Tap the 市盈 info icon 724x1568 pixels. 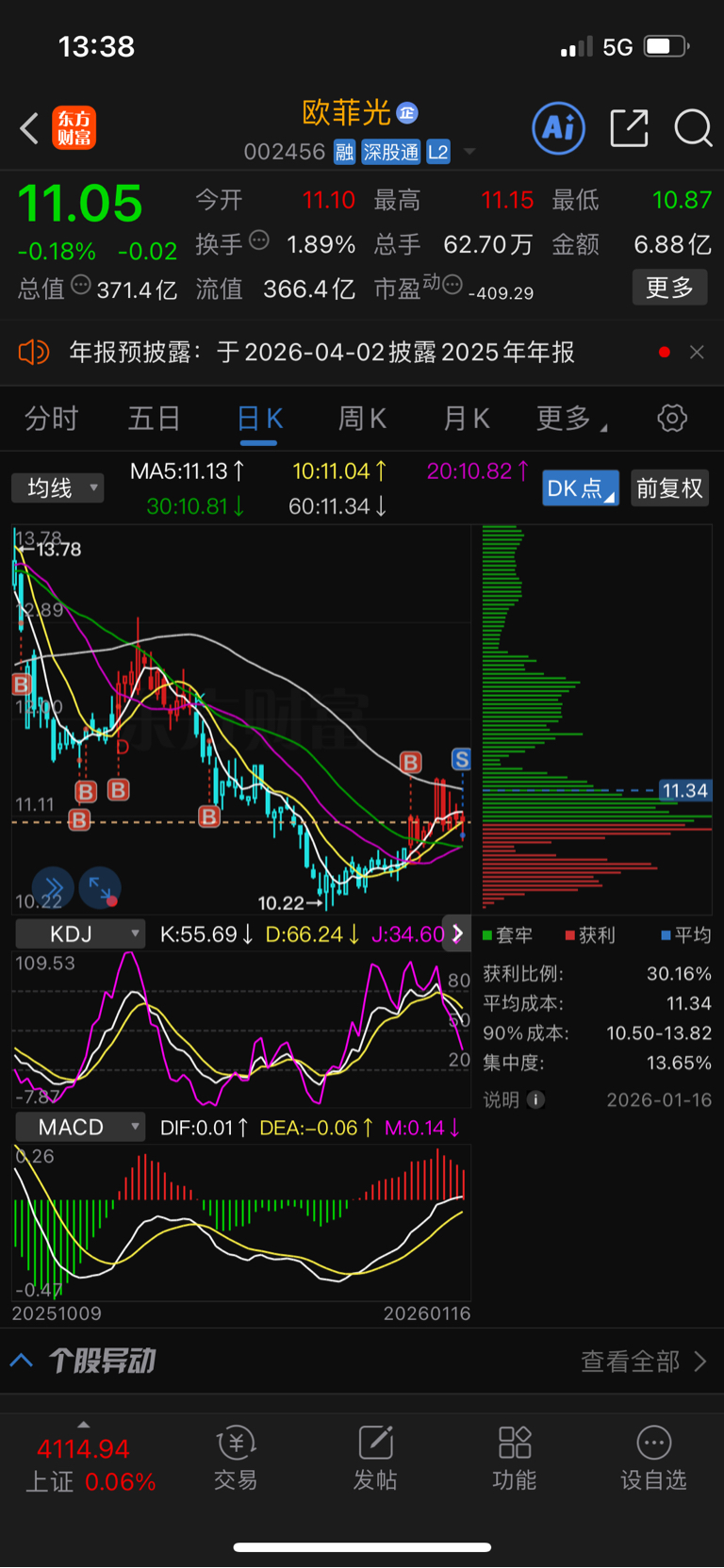(452, 284)
